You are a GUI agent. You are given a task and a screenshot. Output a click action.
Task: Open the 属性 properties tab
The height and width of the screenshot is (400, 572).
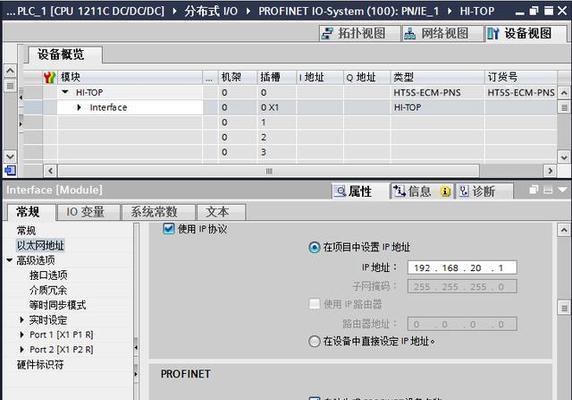pyautogui.click(x=359, y=191)
